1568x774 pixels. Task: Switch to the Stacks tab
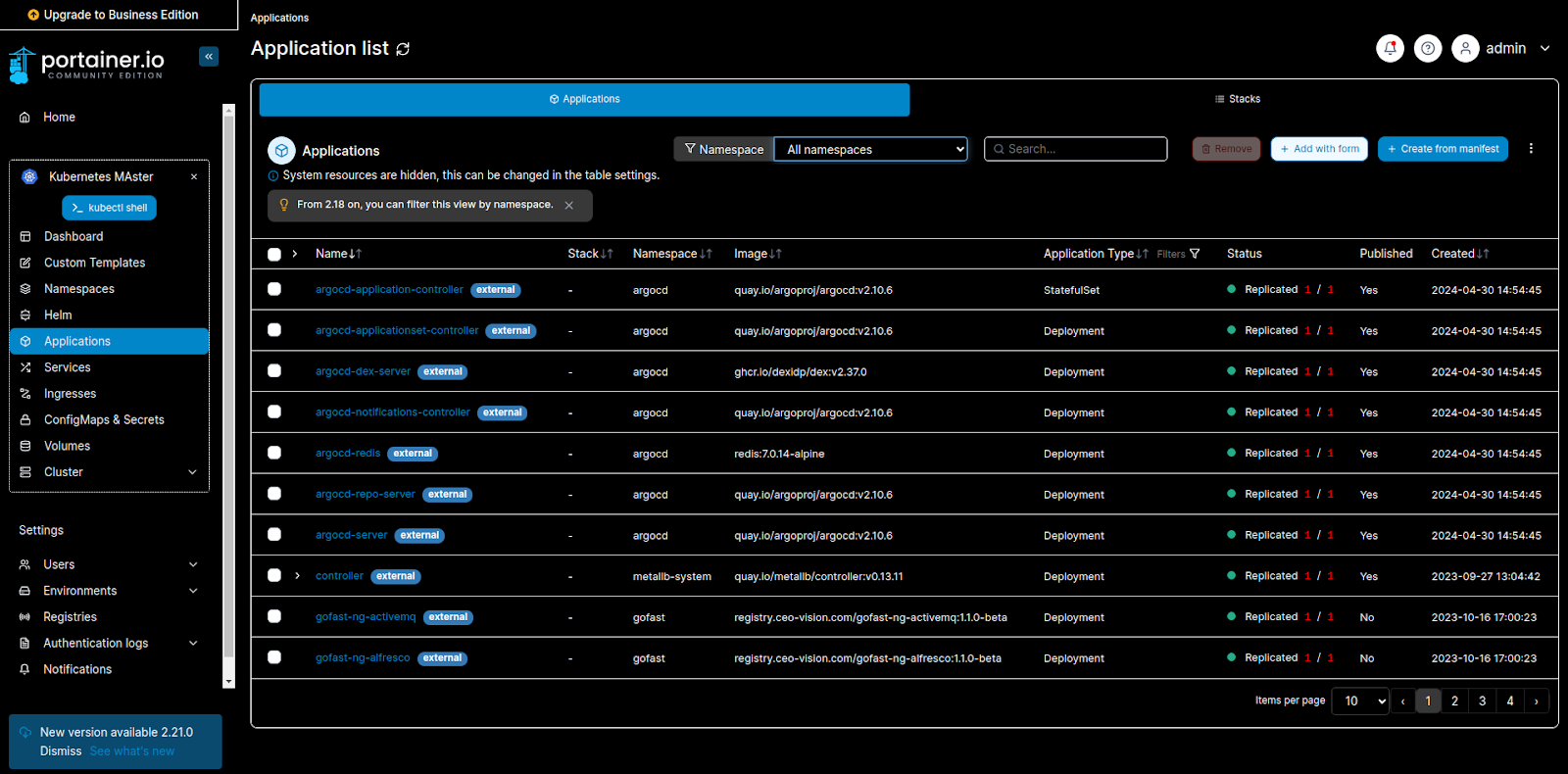[1237, 99]
